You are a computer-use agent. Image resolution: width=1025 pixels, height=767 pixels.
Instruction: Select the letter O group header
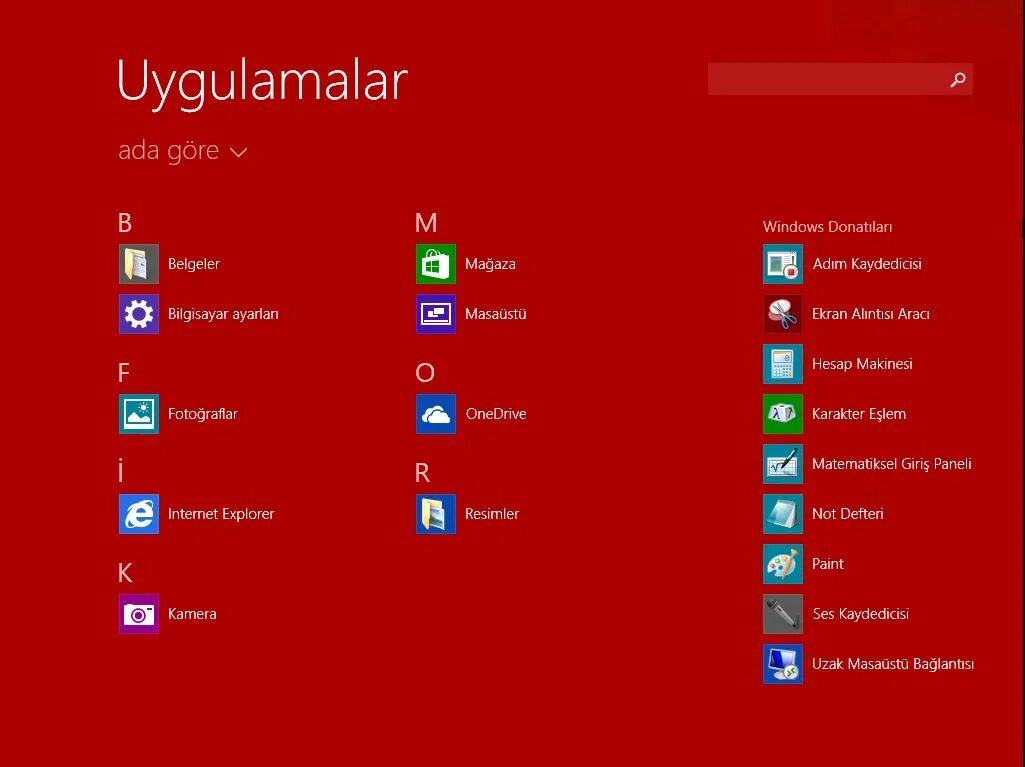click(425, 373)
